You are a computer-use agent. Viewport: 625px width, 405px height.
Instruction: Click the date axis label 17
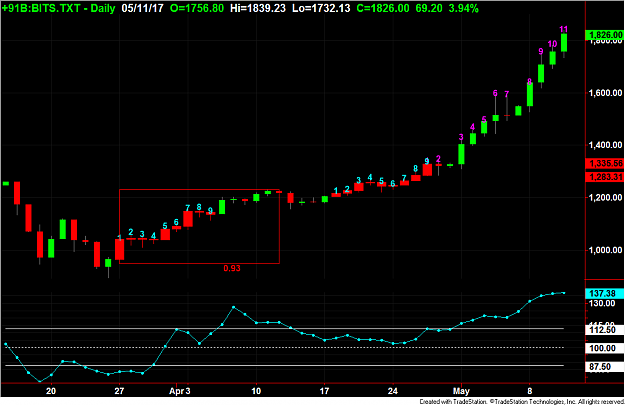click(324, 391)
